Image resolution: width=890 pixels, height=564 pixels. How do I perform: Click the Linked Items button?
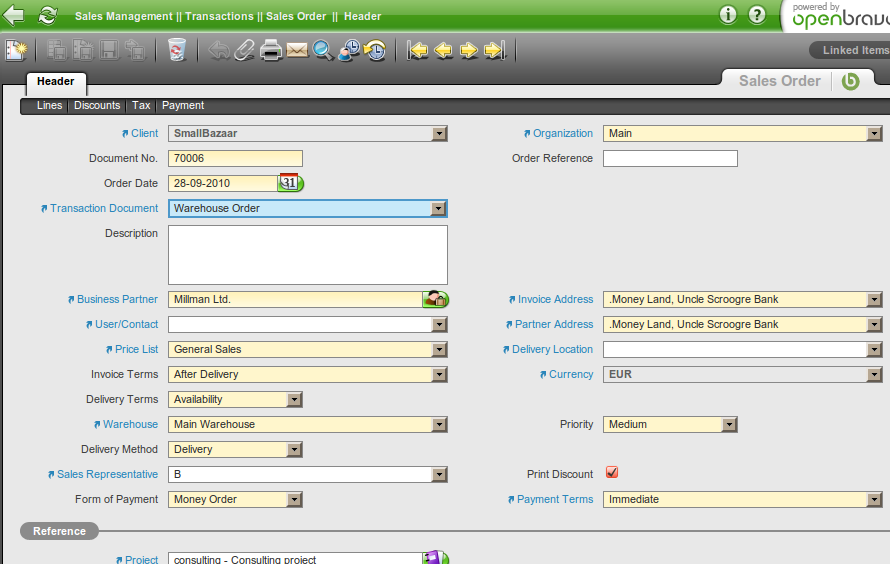tap(853, 50)
